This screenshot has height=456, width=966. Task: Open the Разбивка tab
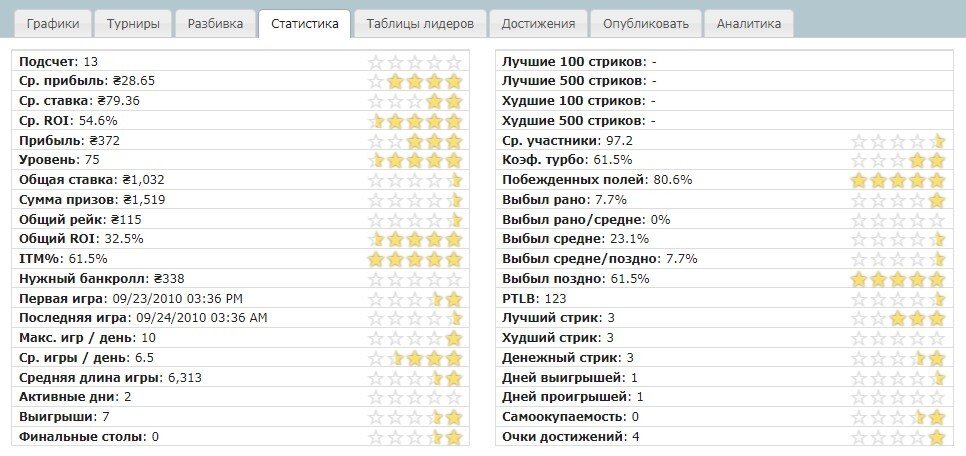tap(214, 24)
